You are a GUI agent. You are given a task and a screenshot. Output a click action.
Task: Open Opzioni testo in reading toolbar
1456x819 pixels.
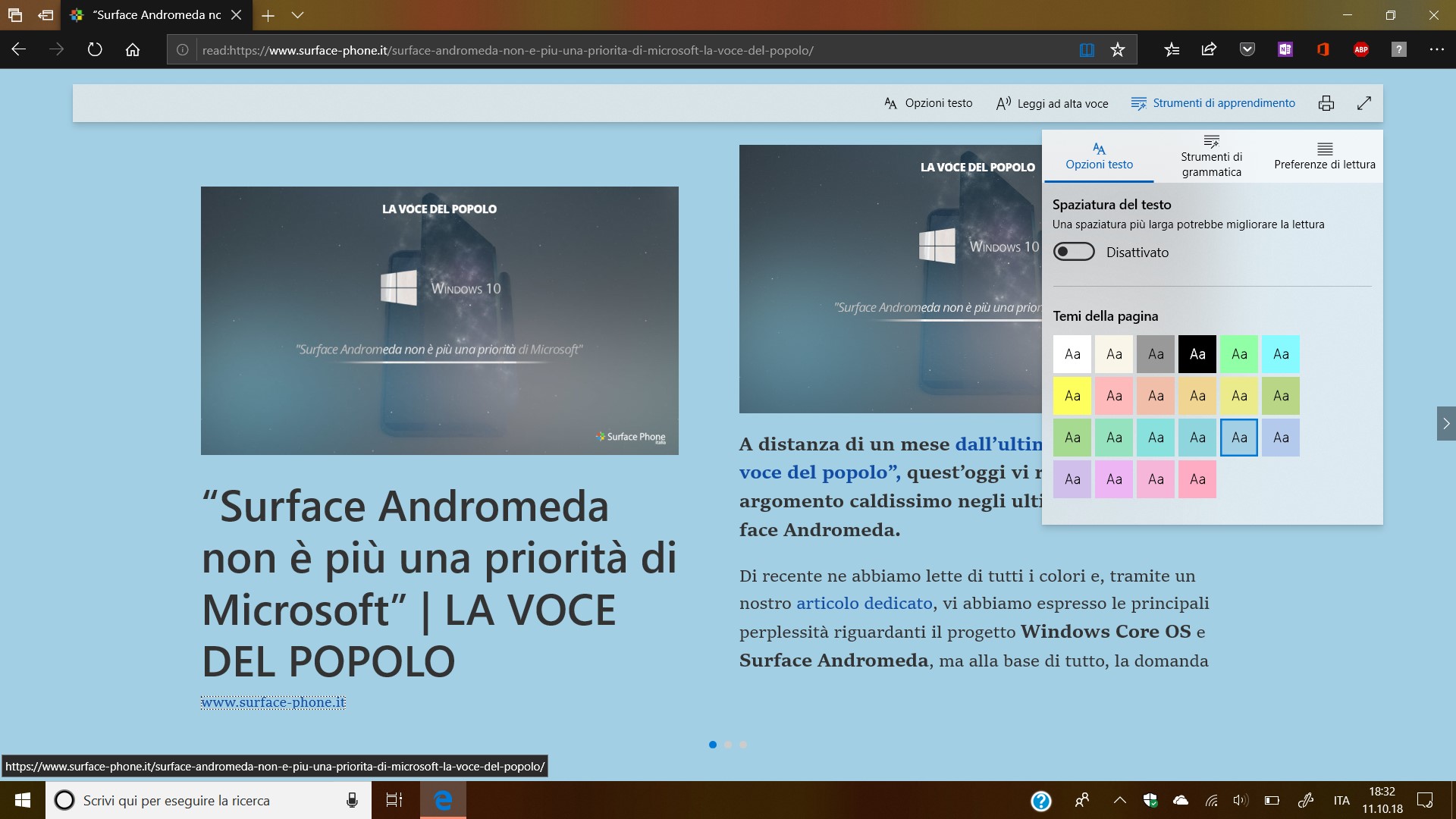(928, 103)
